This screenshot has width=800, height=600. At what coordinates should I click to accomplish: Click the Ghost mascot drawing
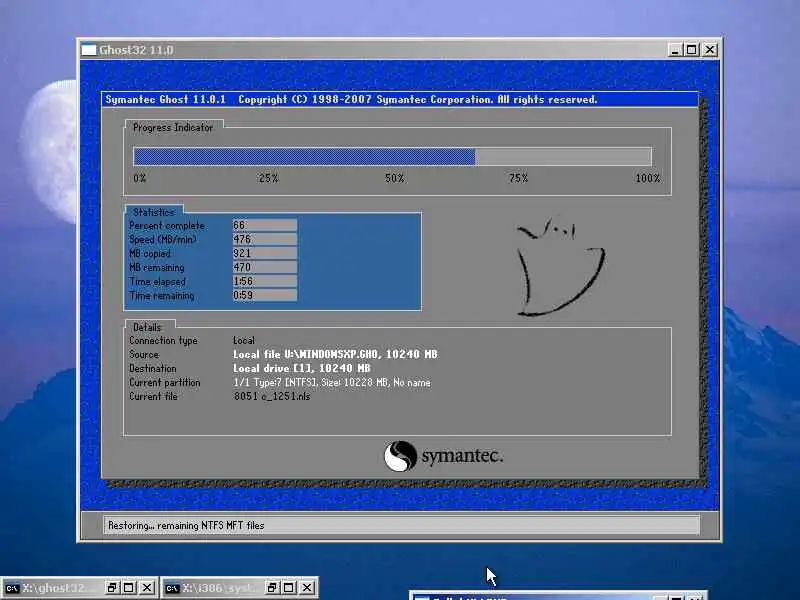[x=560, y=266]
